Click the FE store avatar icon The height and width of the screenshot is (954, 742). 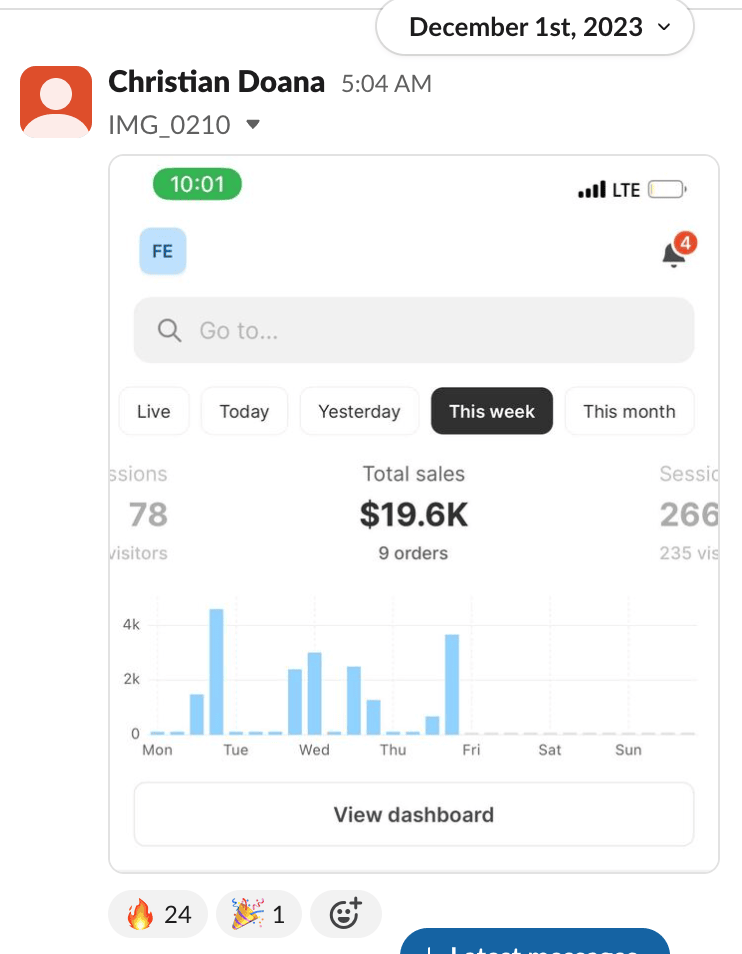(162, 251)
